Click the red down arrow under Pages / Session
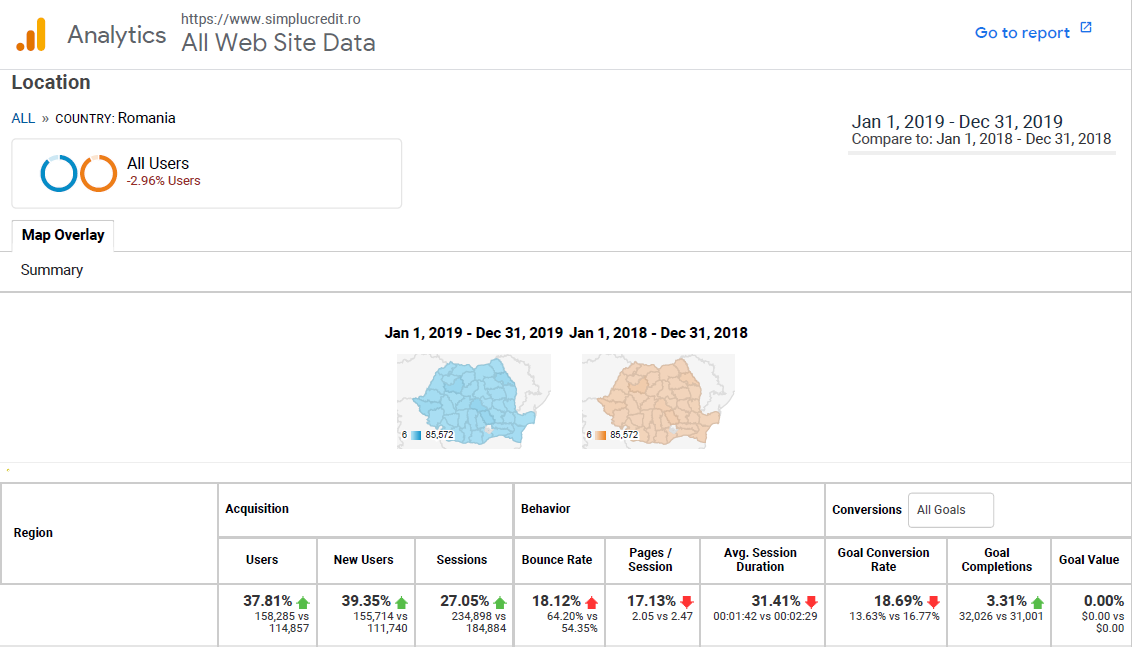1132x647 pixels. point(687,602)
